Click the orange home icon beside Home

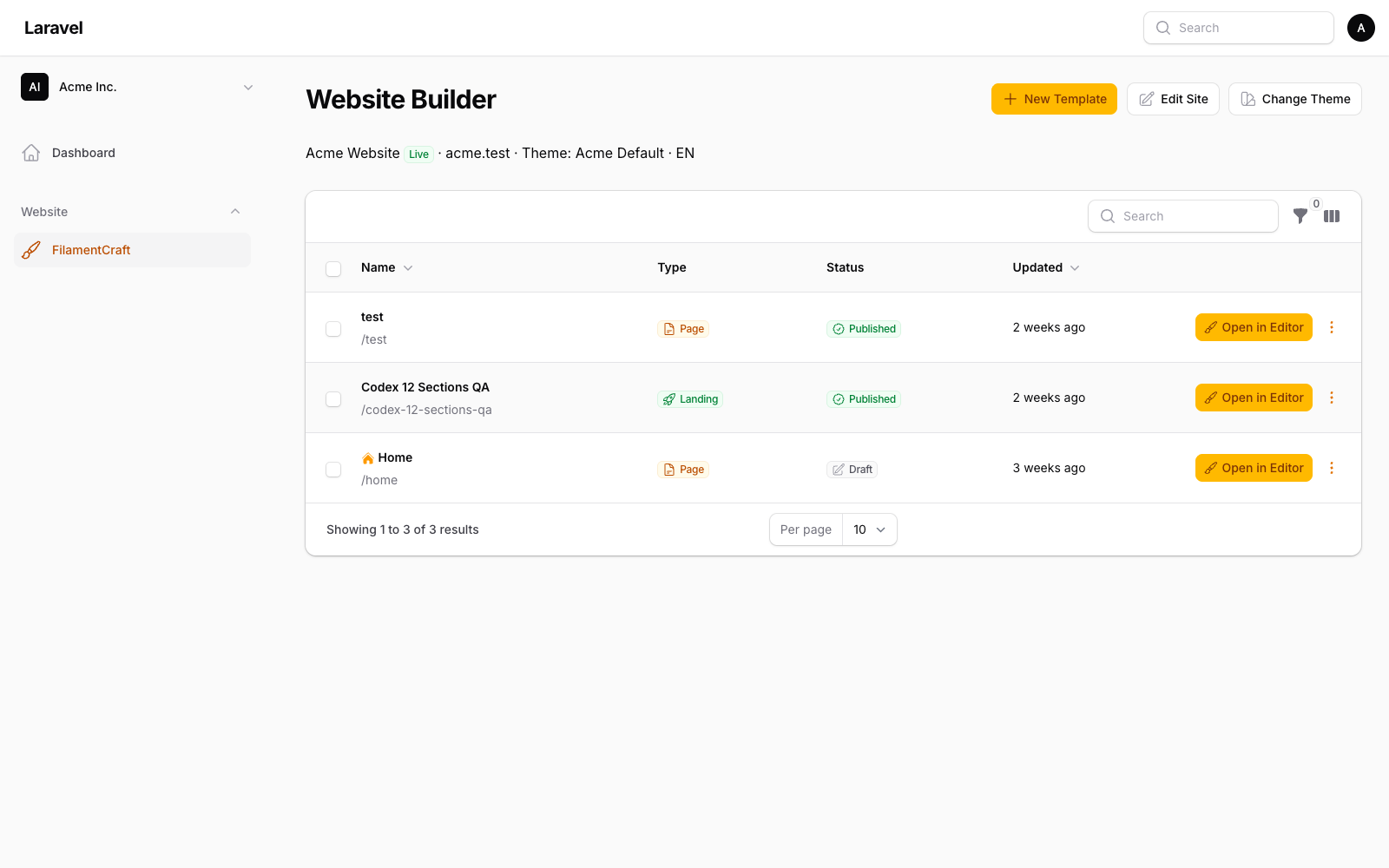(368, 458)
